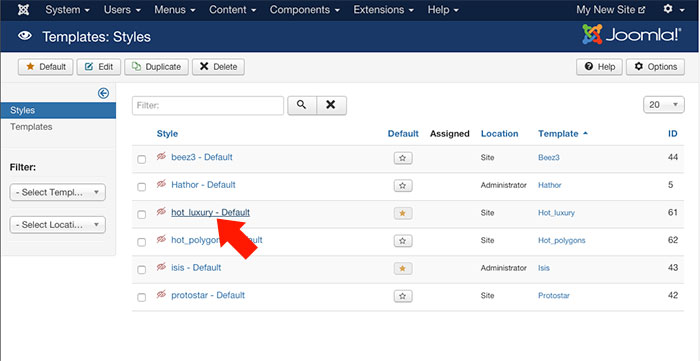Check the isis - Default checkbox
The width and height of the screenshot is (700, 361).
tap(142, 270)
